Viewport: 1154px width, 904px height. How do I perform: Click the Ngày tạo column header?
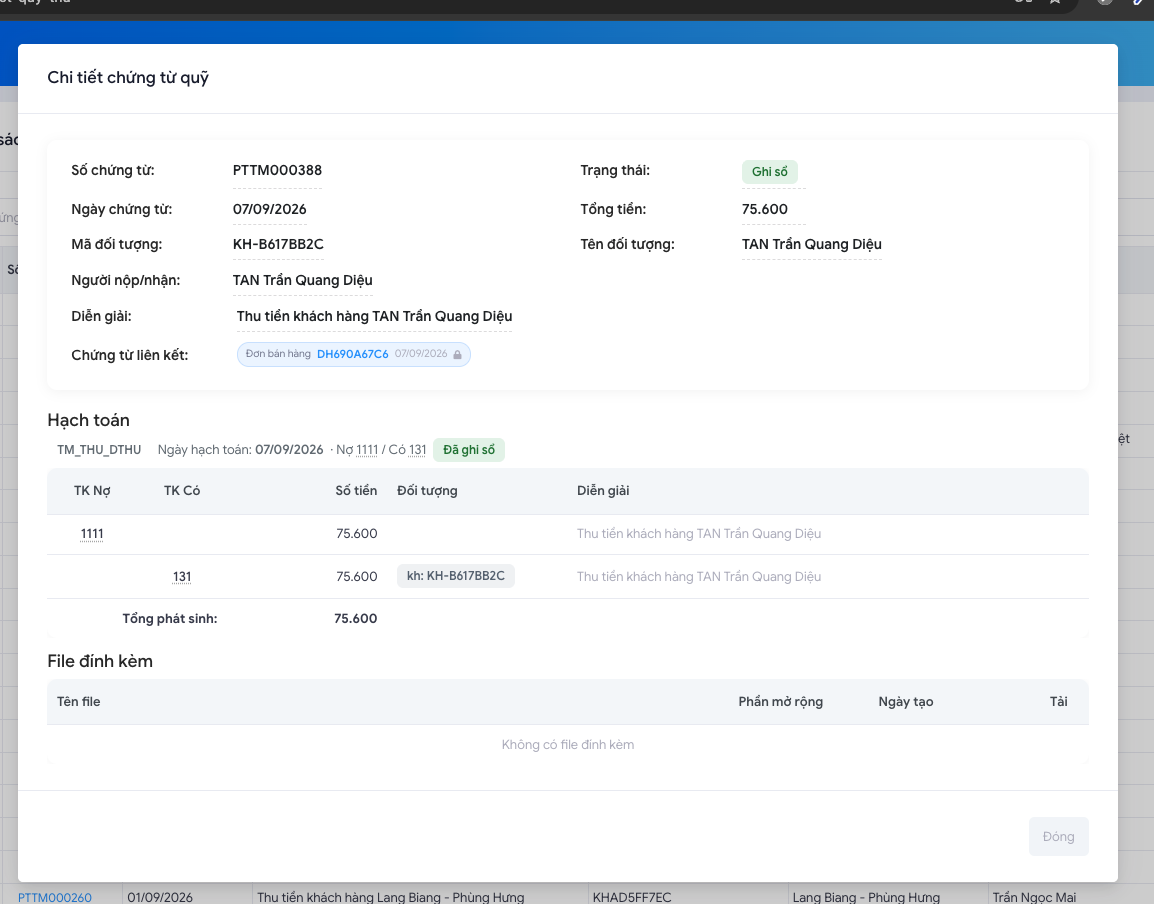pyautogui.click(x=905, y=702)
